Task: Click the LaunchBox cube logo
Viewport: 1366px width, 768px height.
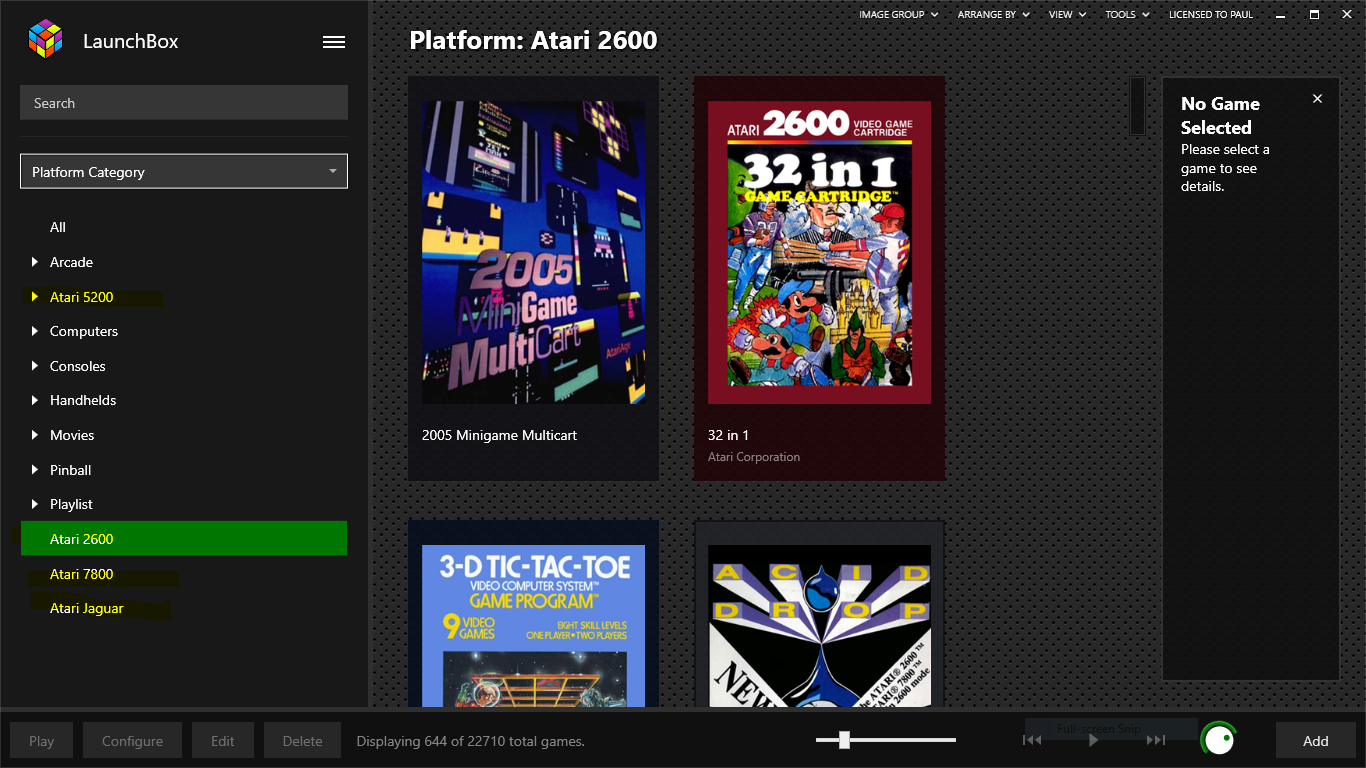Action: tap(45, 40)
